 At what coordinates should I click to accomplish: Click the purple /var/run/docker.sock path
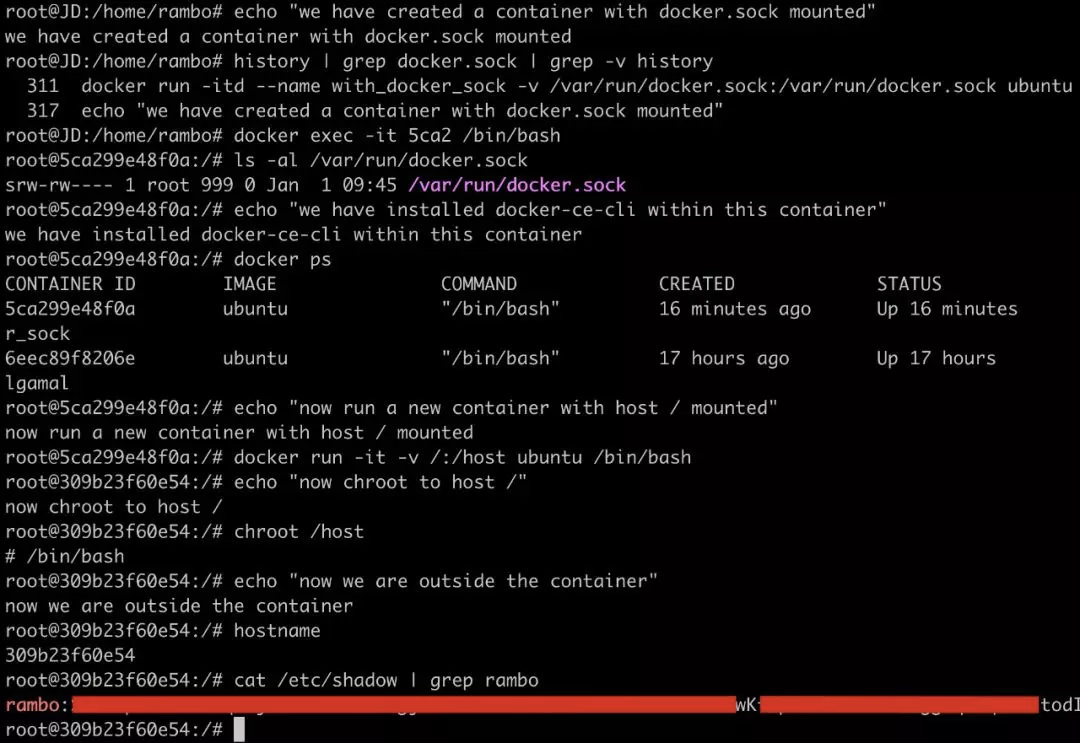[x=517, y=185]
